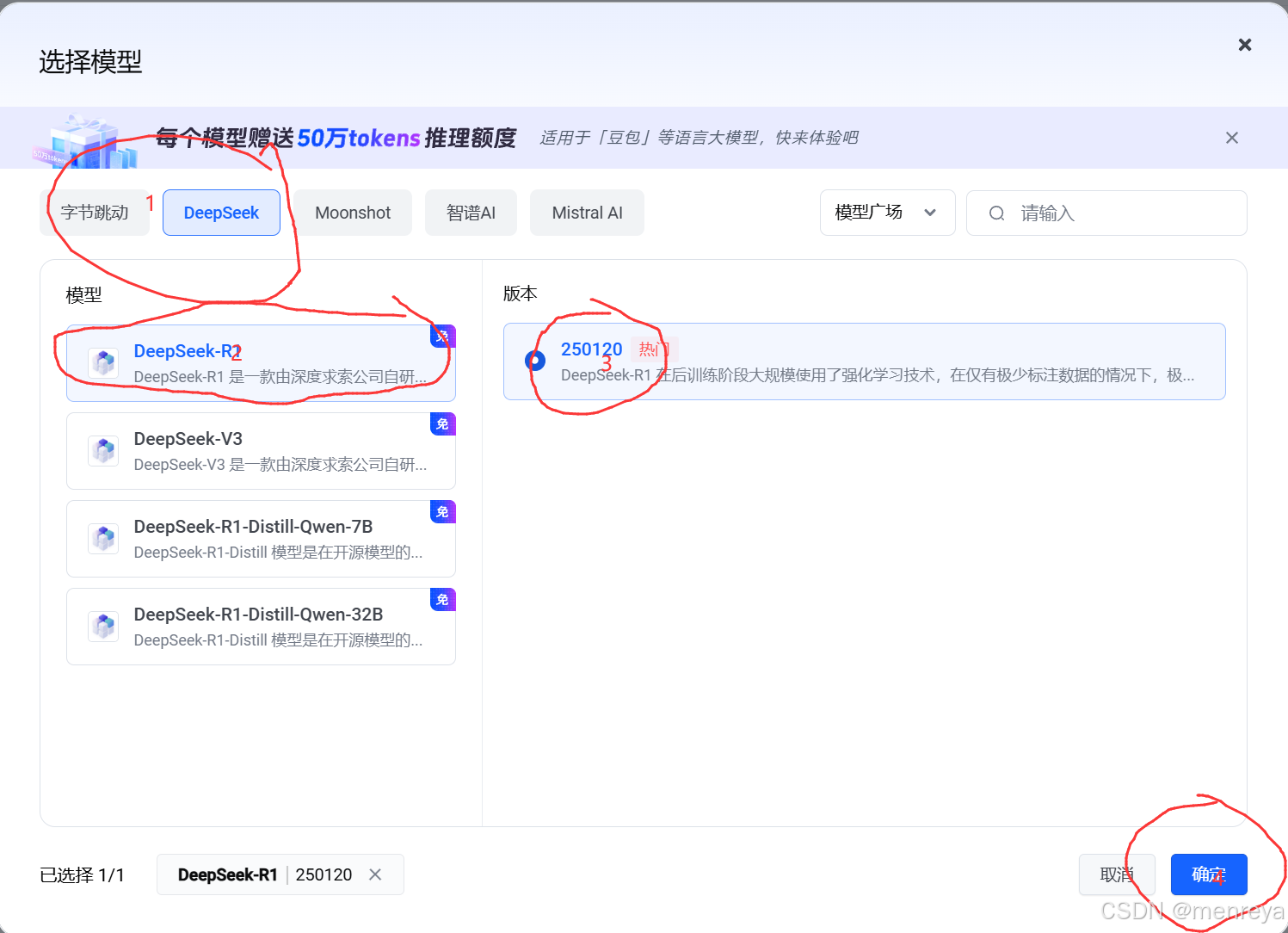Click the 模型 column heading

83,295
